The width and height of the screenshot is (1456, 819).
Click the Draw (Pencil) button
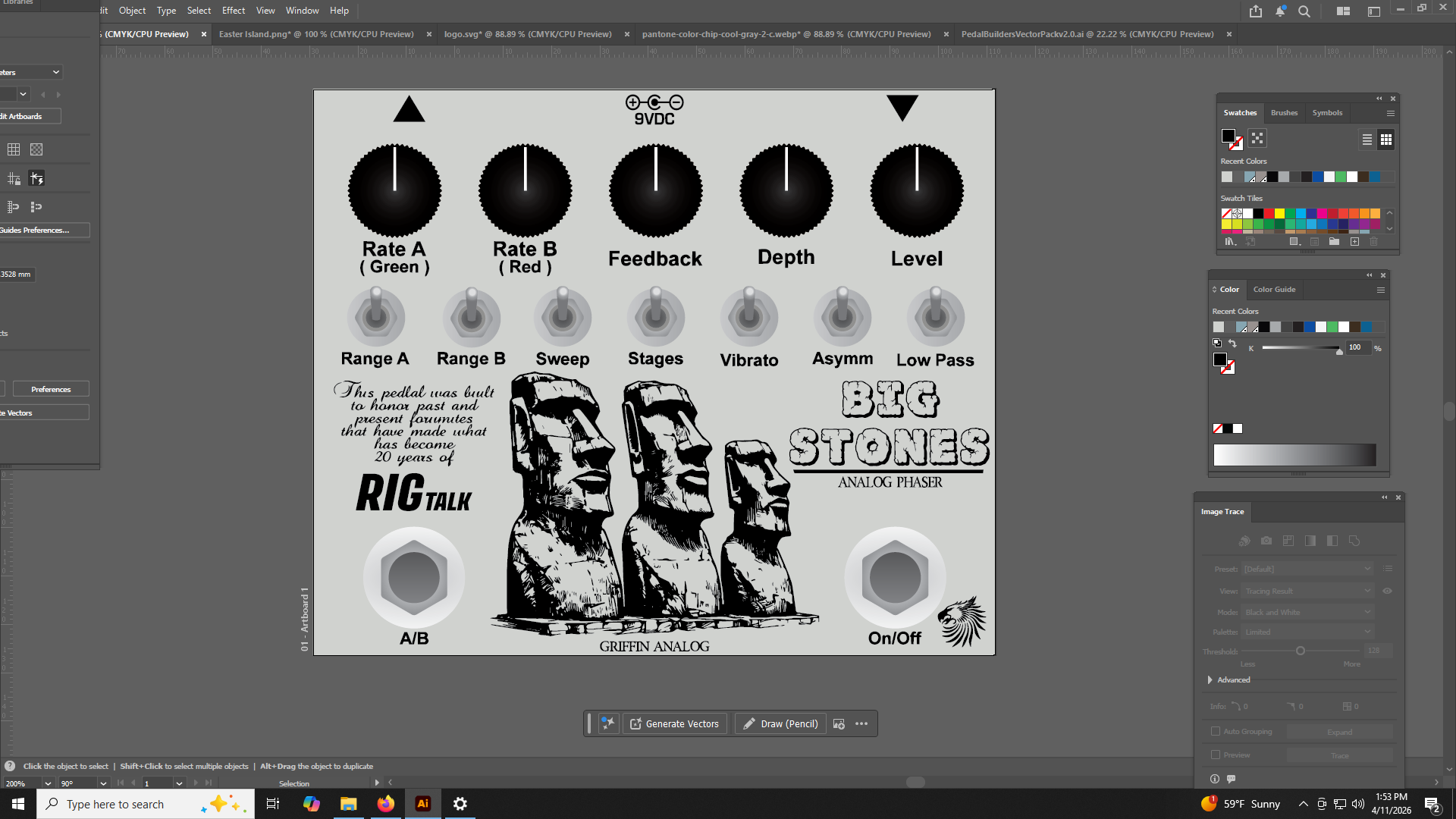[780, 724]
